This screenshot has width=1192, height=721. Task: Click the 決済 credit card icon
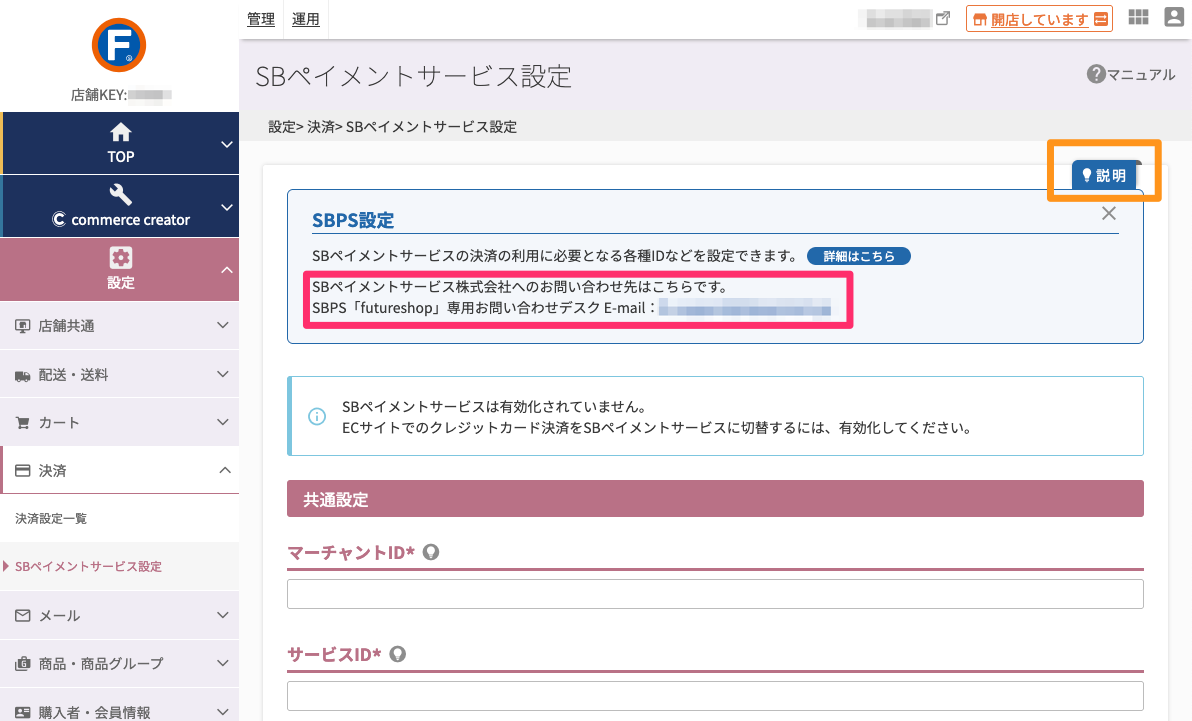(x=23, y=471)
